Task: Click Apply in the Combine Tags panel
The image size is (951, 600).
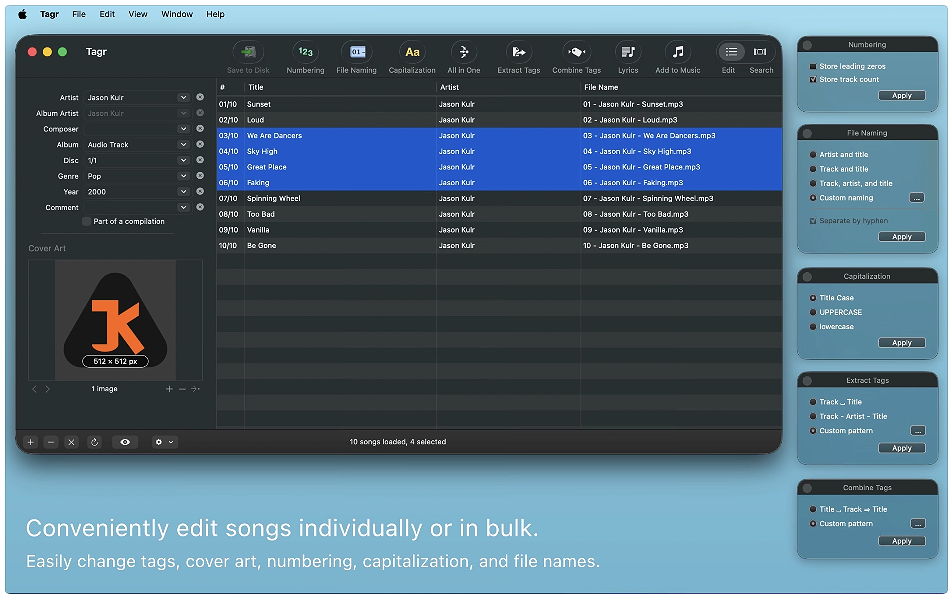Action: [x=901, y=541]
